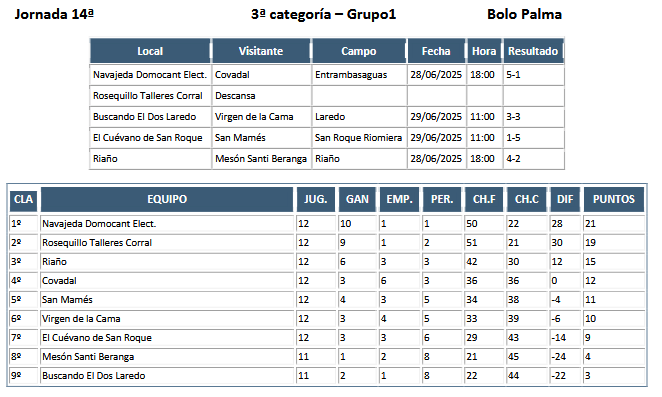The image size is (662, 397).
Task: Select the 3ª categoría – Grupo1 heading
Action: 323,14
